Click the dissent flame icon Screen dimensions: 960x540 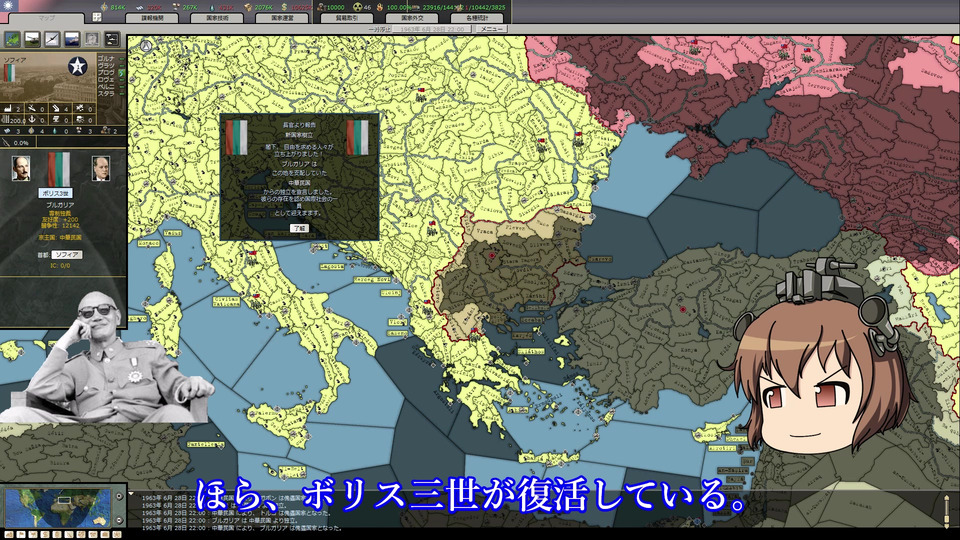pos(380,7)
